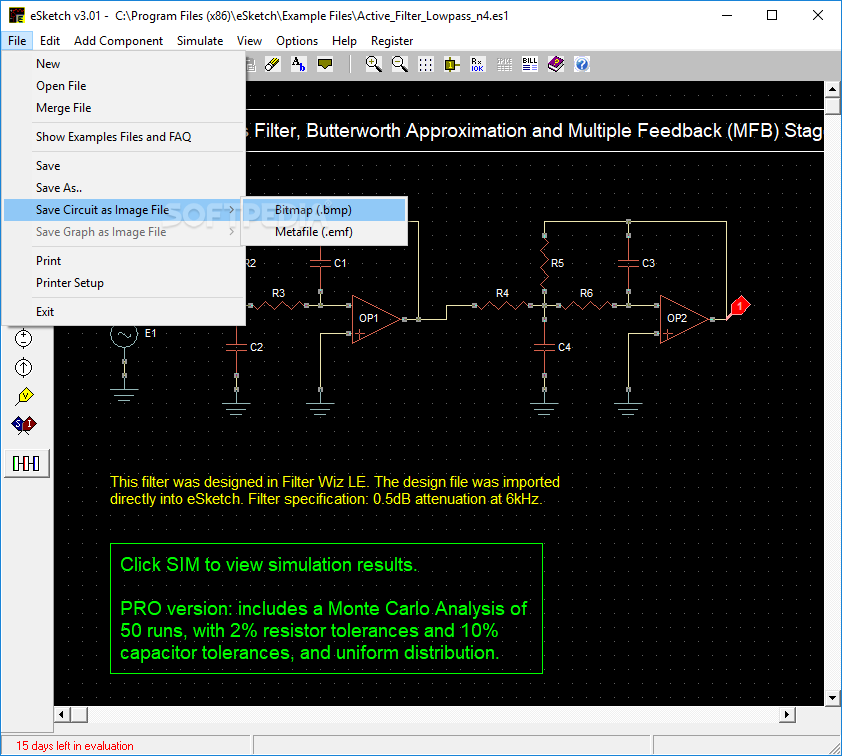842x756 pixels.
Task: Choose Save from File menu
Action: tap(125, 166)
